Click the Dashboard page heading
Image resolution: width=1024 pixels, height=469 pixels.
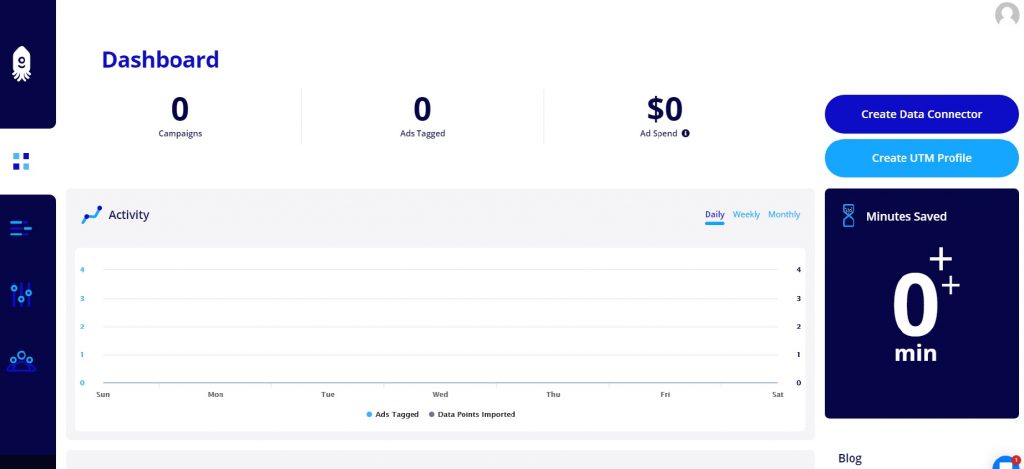click(x=160, y=59)
